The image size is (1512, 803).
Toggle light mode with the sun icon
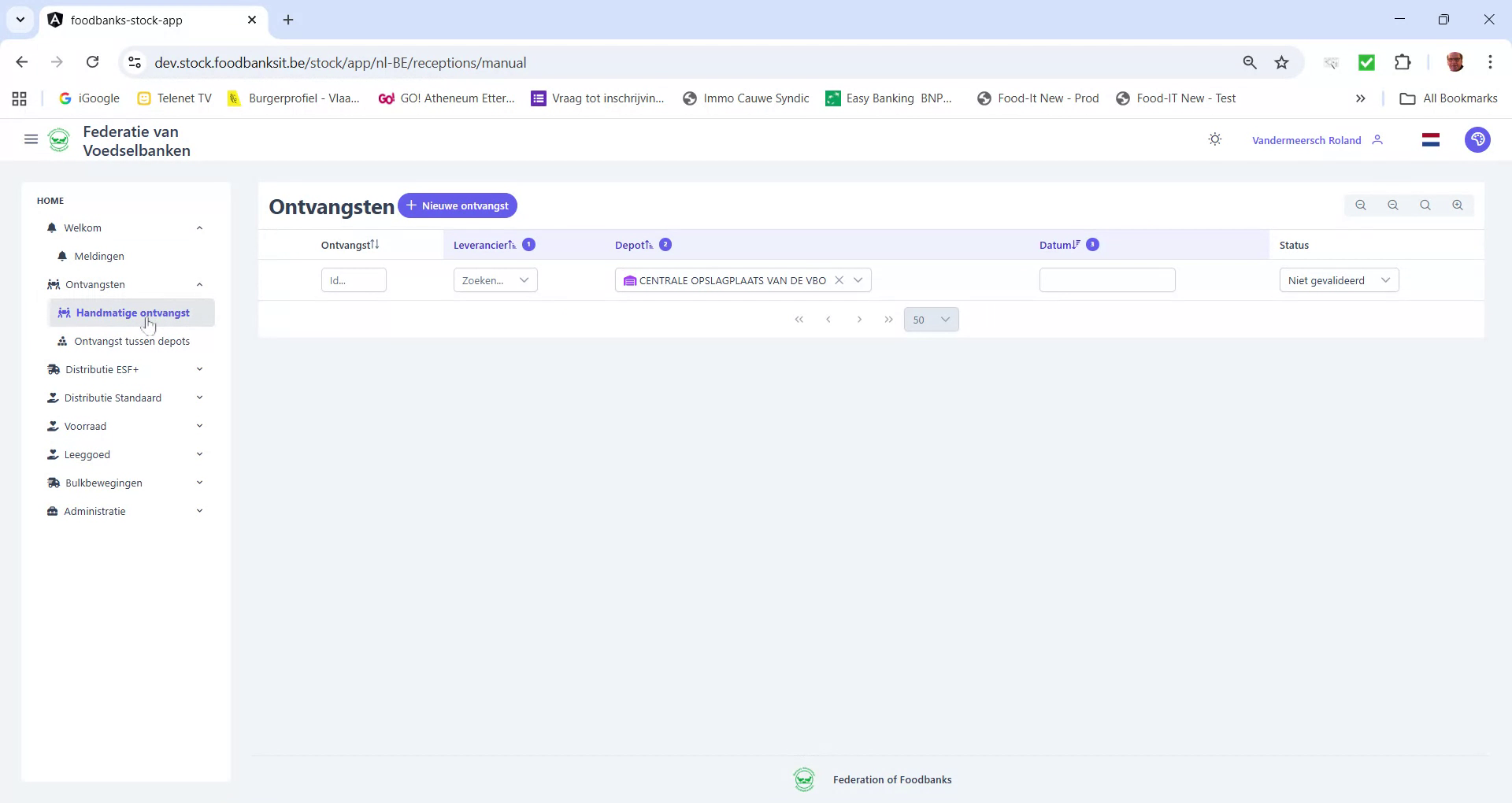(1214, 139)
